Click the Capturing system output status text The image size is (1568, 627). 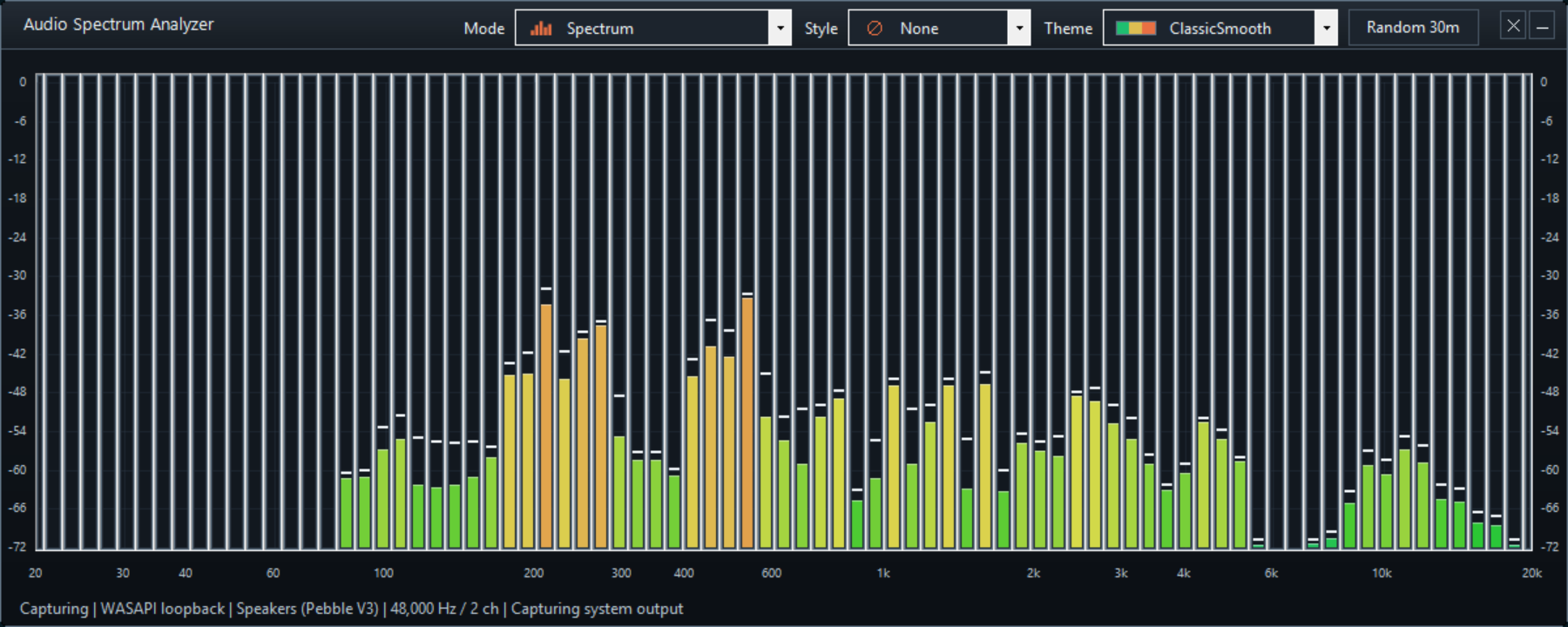coord(597,609)
